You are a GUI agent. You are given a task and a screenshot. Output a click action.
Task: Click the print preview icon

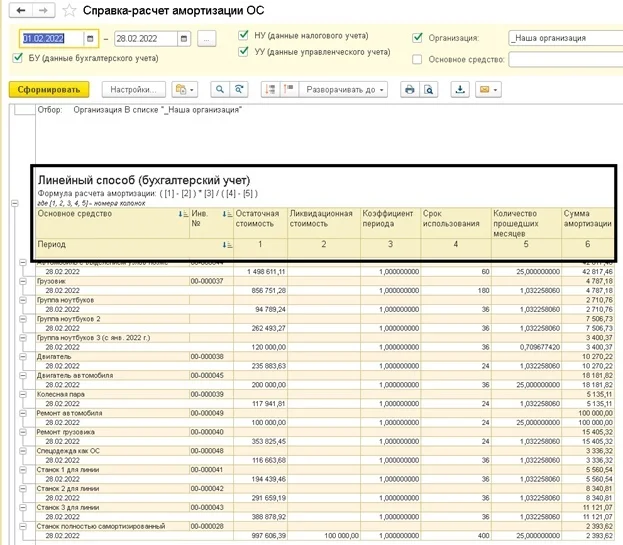(x=428, y=89)
